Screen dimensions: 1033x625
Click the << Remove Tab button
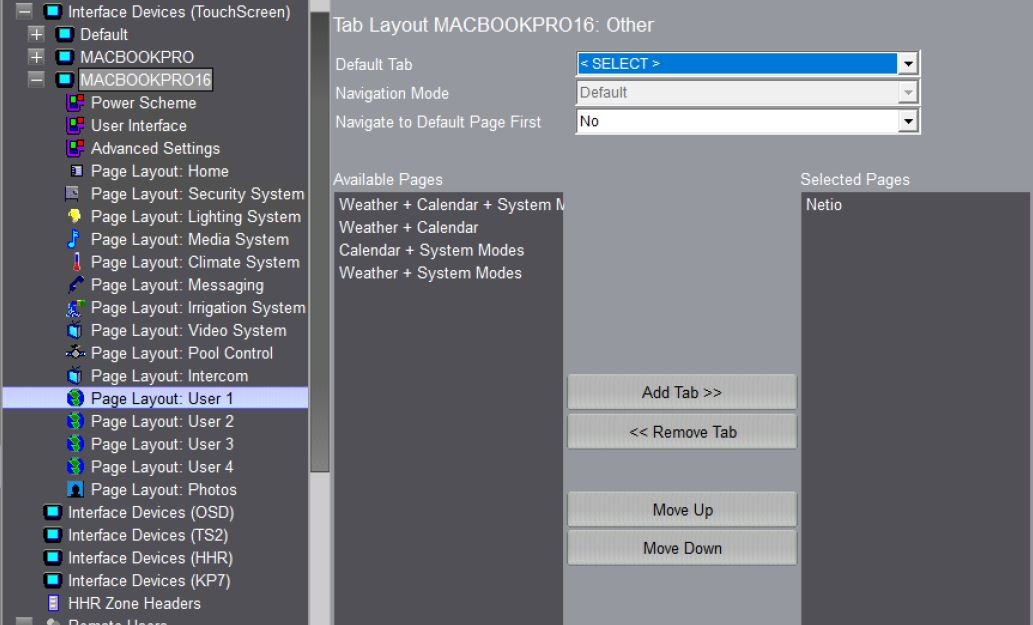(x=682, y=432)
